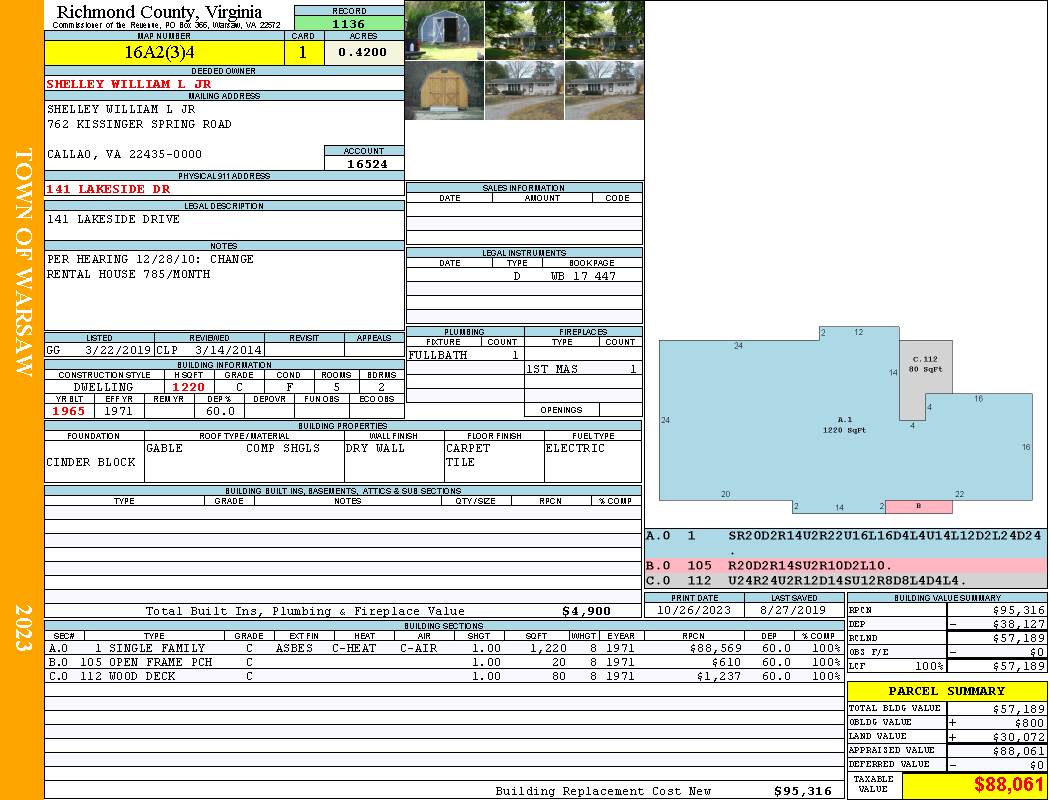Select deeded owner SHELLEY WILLIAM L JR

[x=129, y=84]
